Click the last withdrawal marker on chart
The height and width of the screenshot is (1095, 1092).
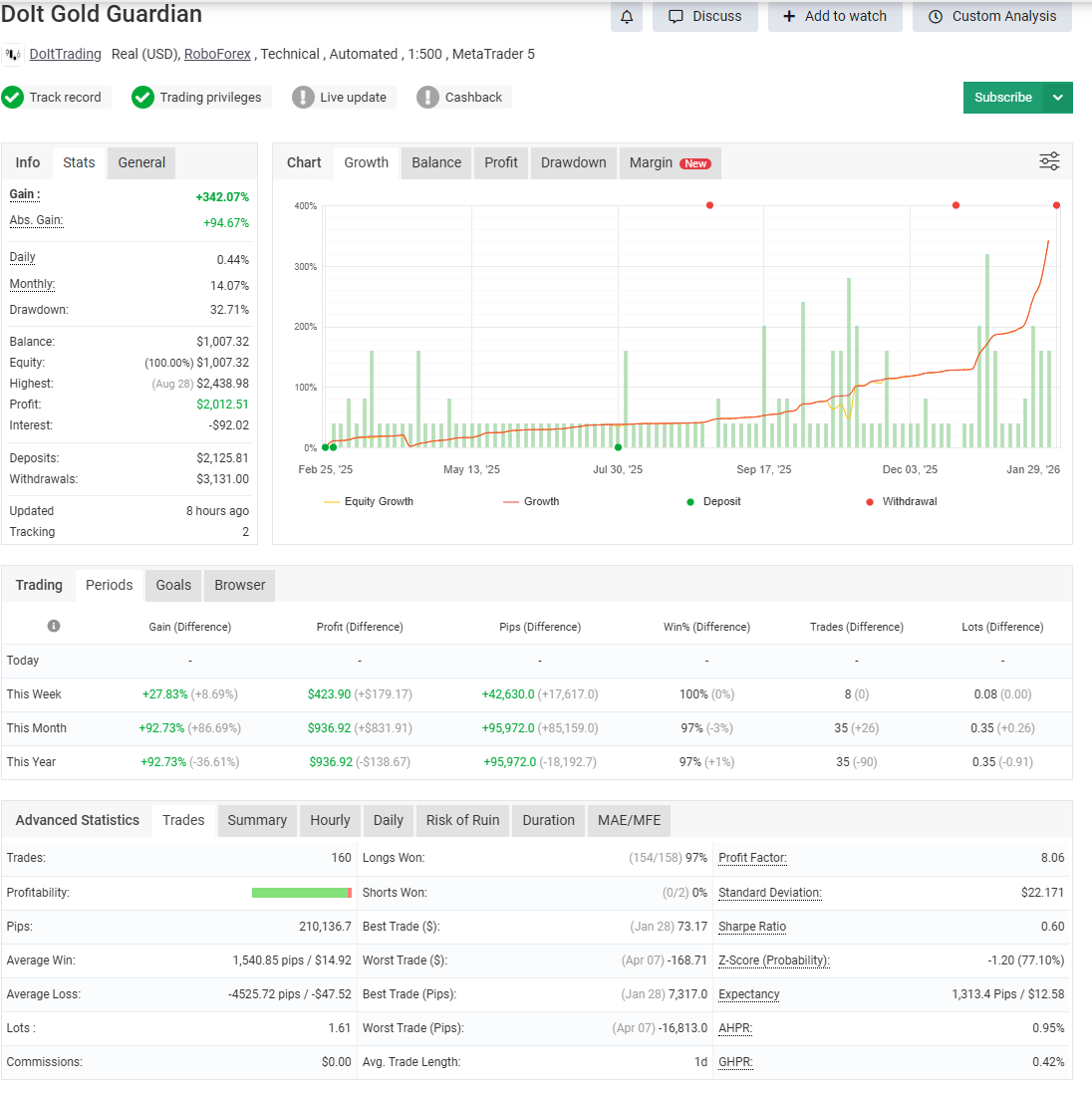coord(1056,205)
